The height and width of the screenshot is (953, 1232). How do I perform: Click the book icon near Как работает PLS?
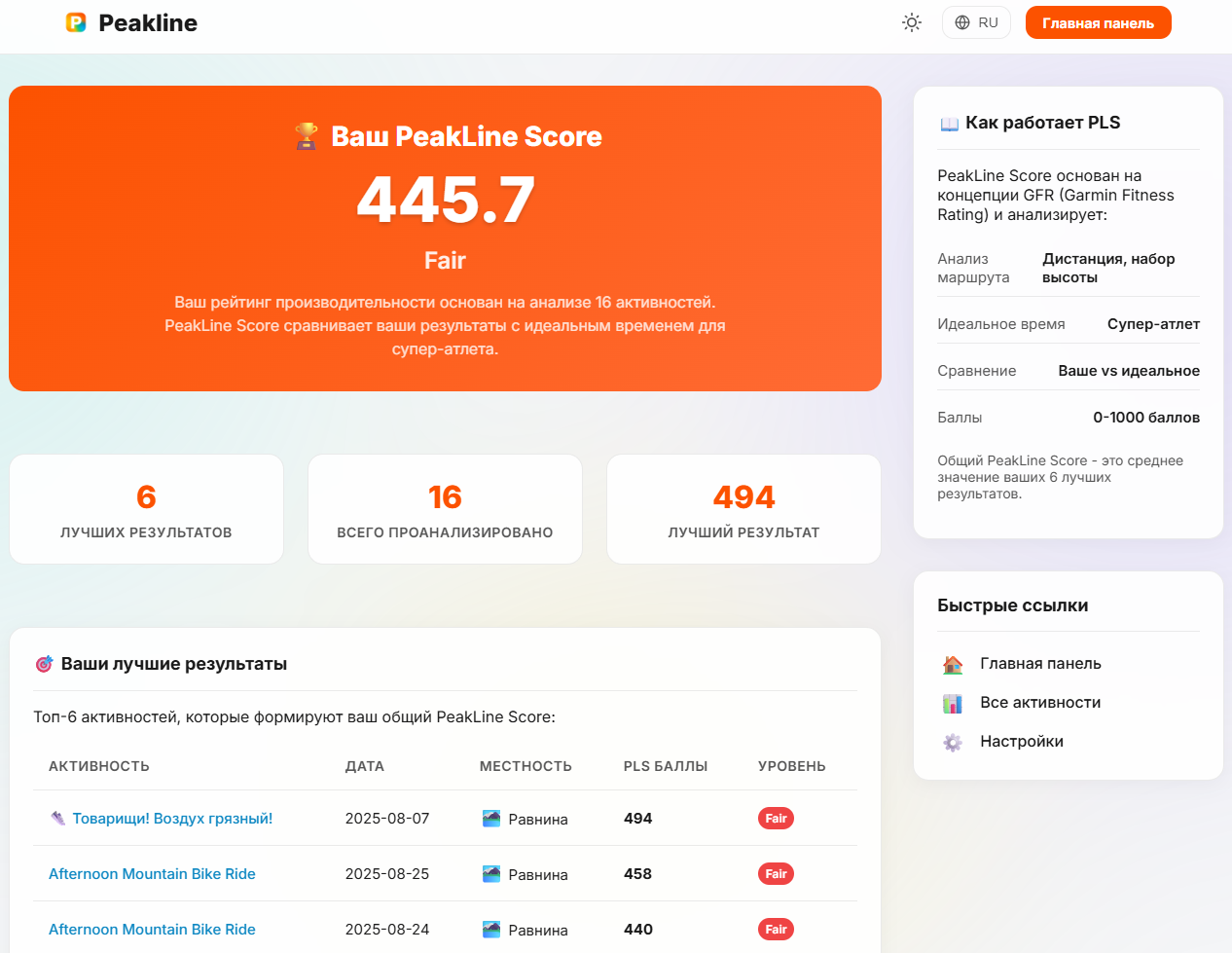[949, 124]
